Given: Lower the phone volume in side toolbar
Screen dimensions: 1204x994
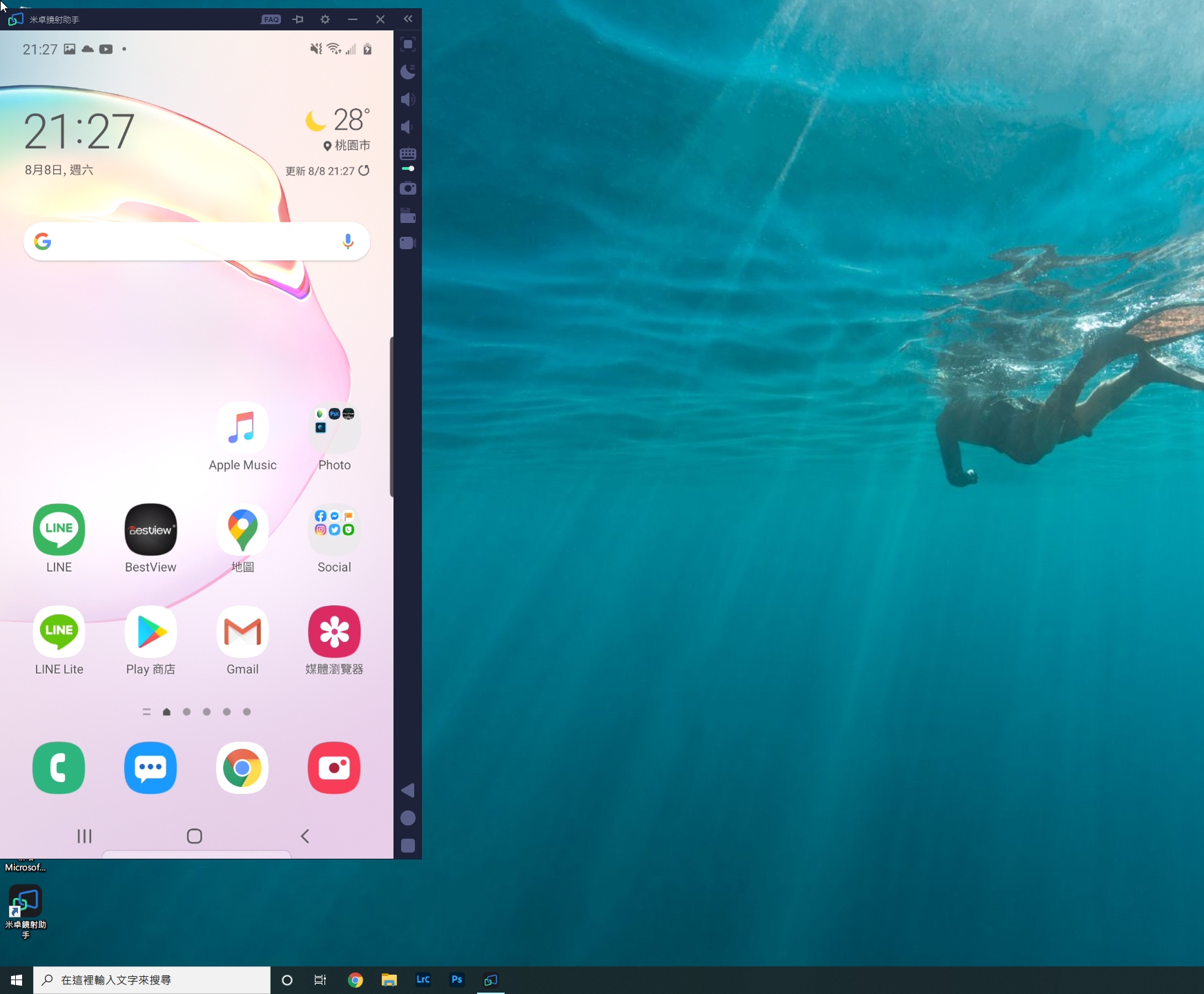Looking at the screenshot, I should click(407, 127).
